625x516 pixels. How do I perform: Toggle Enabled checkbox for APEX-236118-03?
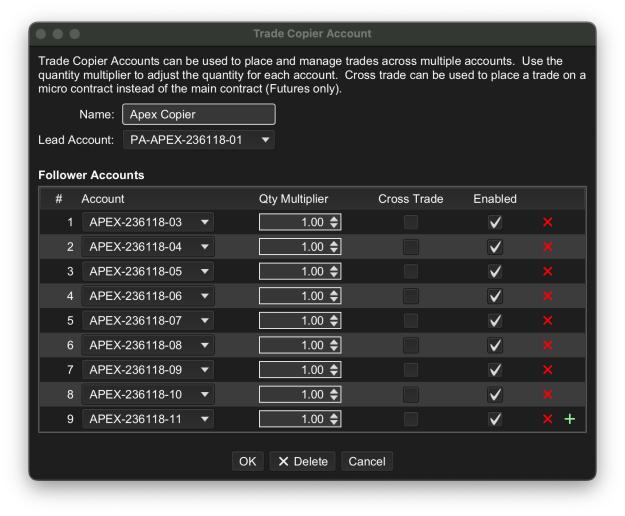pos(495,222)
